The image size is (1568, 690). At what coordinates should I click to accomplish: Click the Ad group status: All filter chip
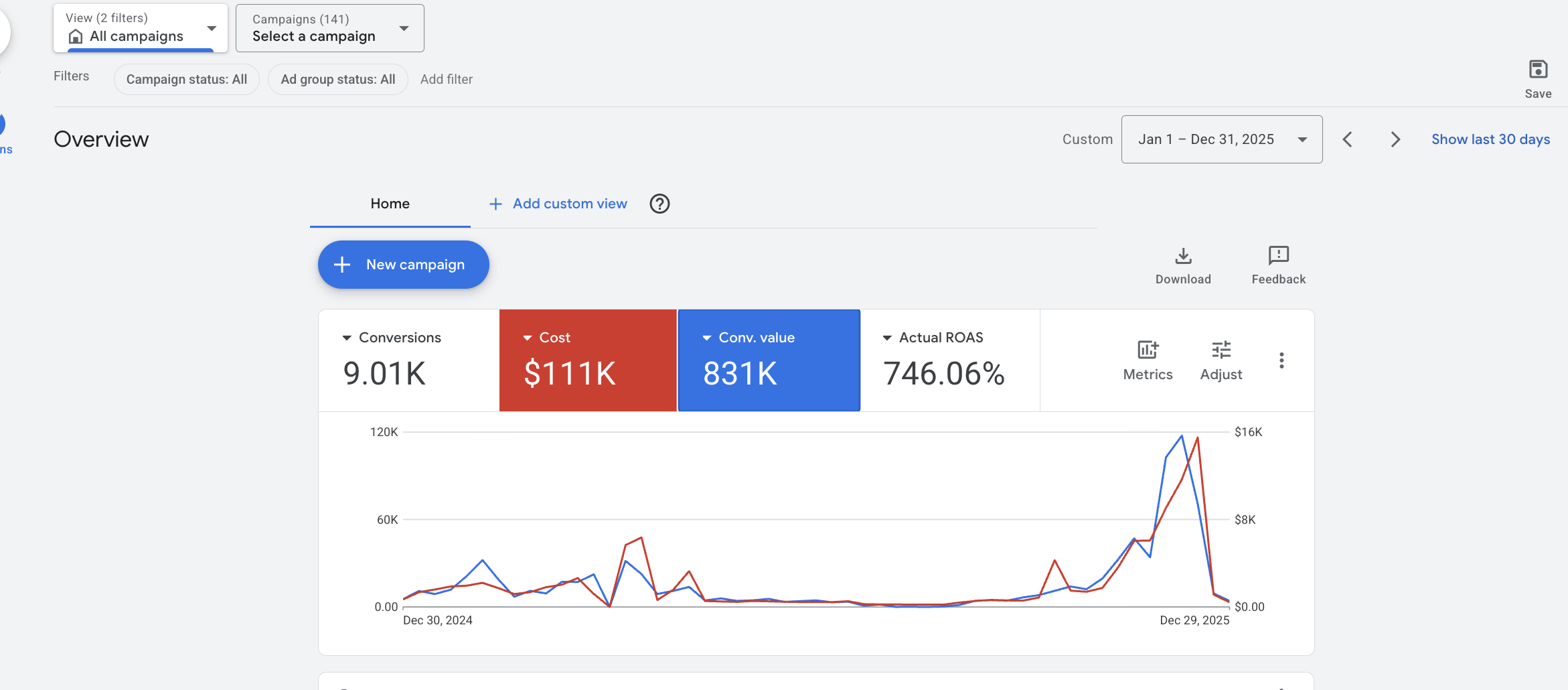click(338, 79)
